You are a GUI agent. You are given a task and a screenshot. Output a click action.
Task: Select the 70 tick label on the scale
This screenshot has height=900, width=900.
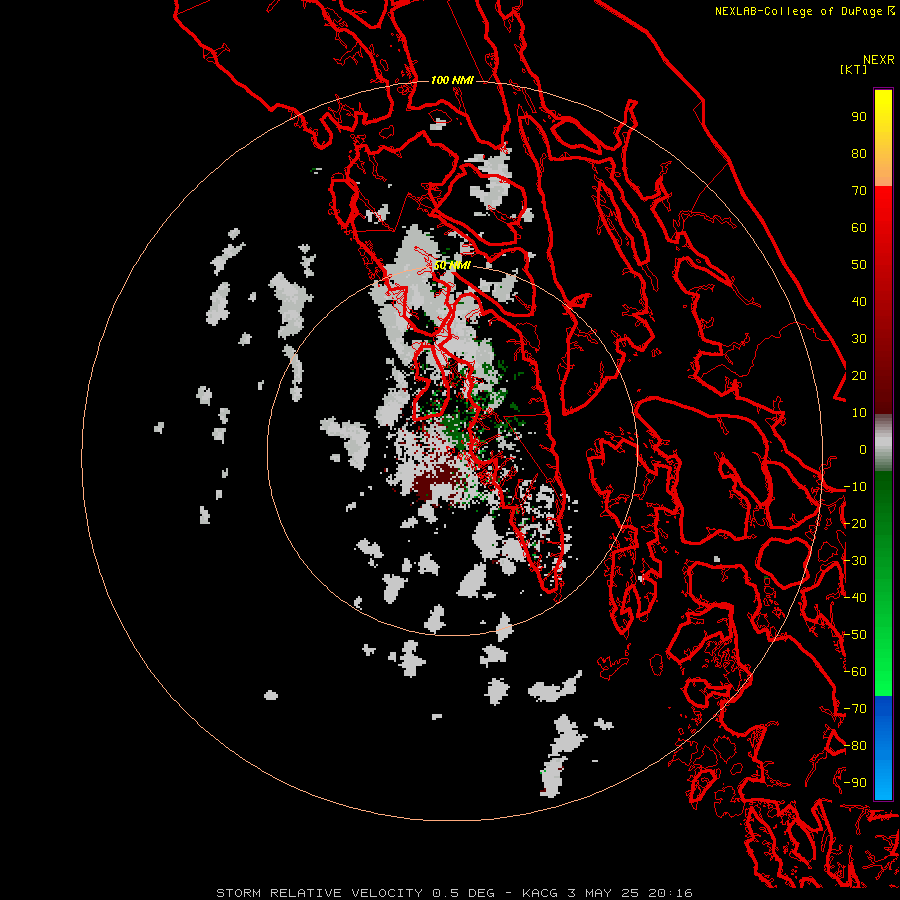[859, 191]
